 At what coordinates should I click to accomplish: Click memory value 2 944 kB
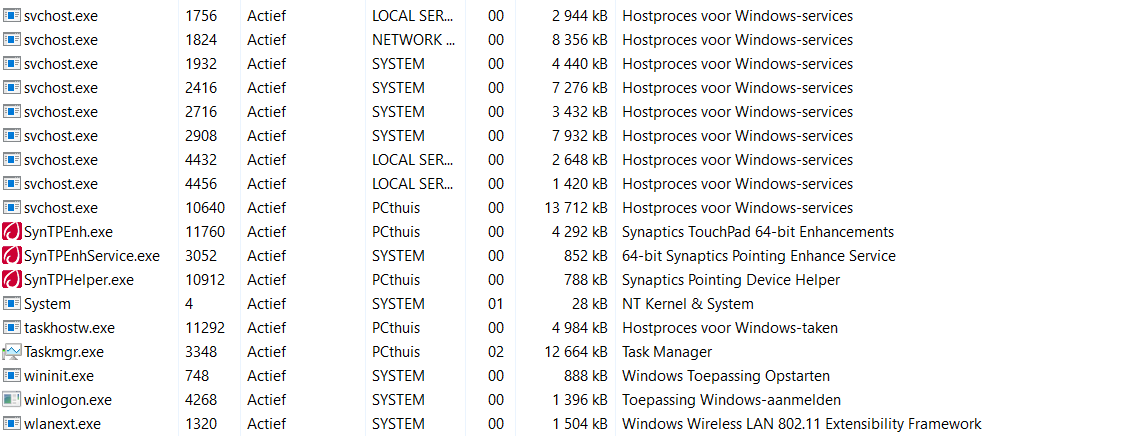580,15
